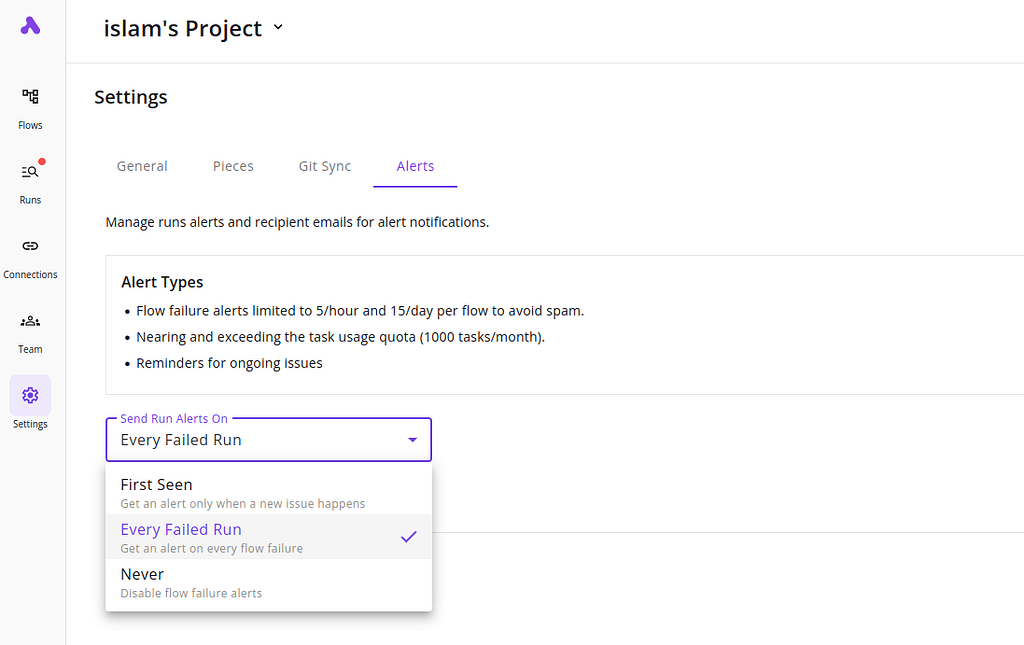This screenshot has width=1024, height=645.
Task: Select the Alerts tab
Action: pyautogui.click(x=415, y=166)
